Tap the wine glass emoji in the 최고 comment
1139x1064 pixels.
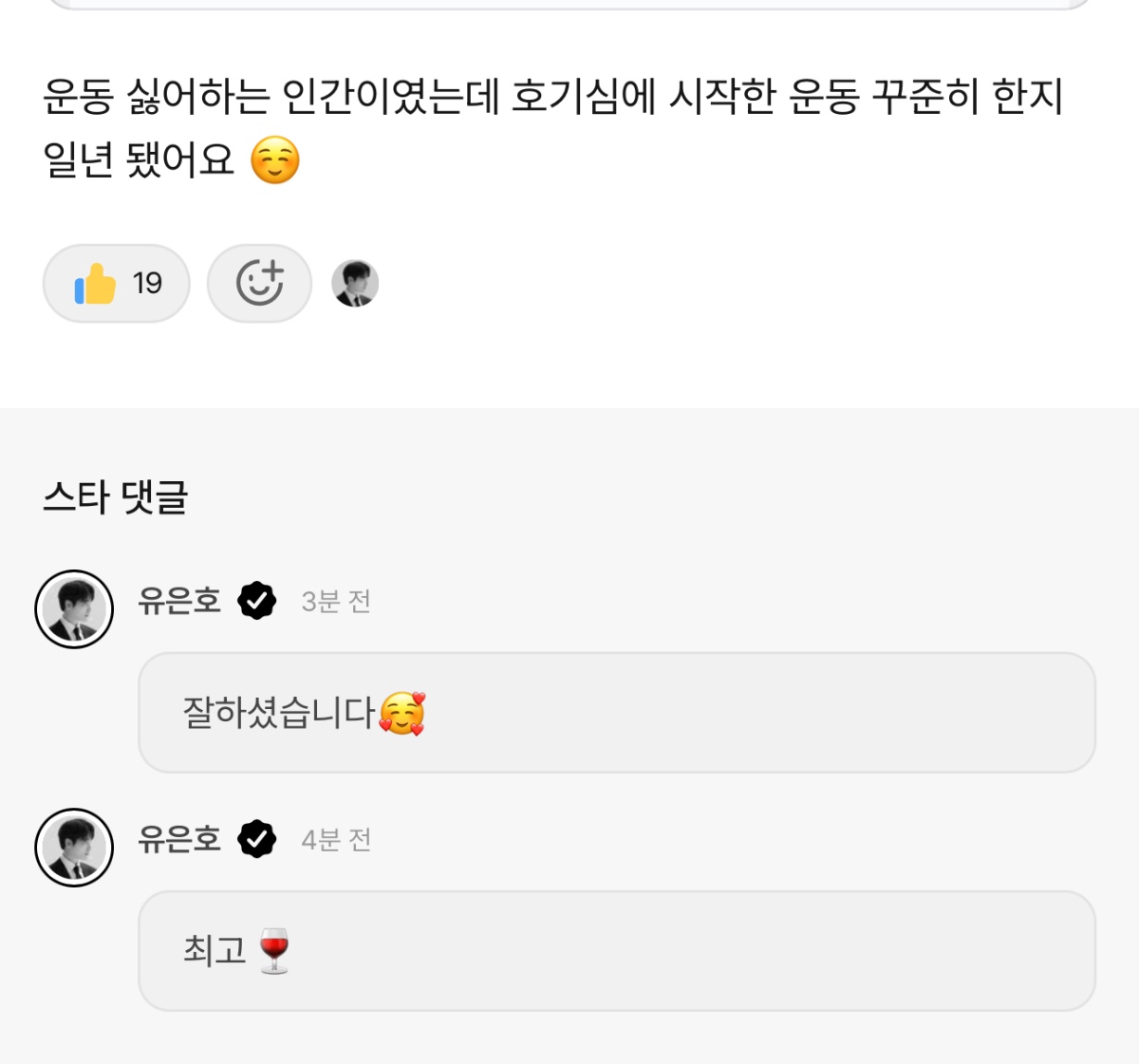tap(274, 950)
